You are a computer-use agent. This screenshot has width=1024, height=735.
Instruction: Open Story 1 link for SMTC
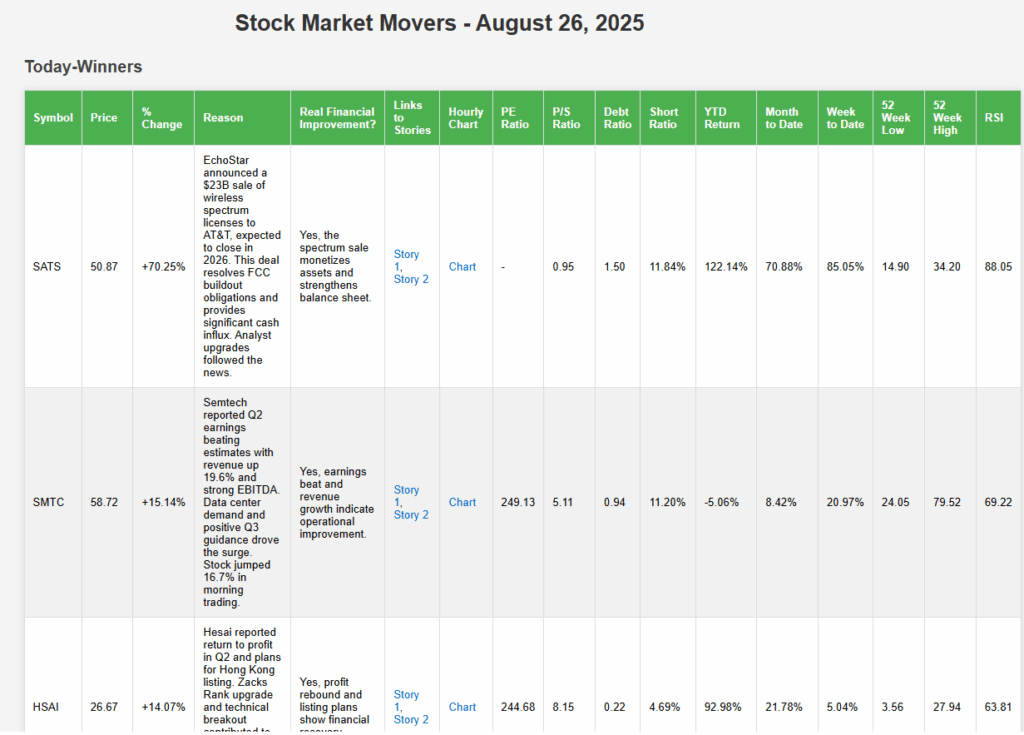pyautogui.click(x=406, y=490)
